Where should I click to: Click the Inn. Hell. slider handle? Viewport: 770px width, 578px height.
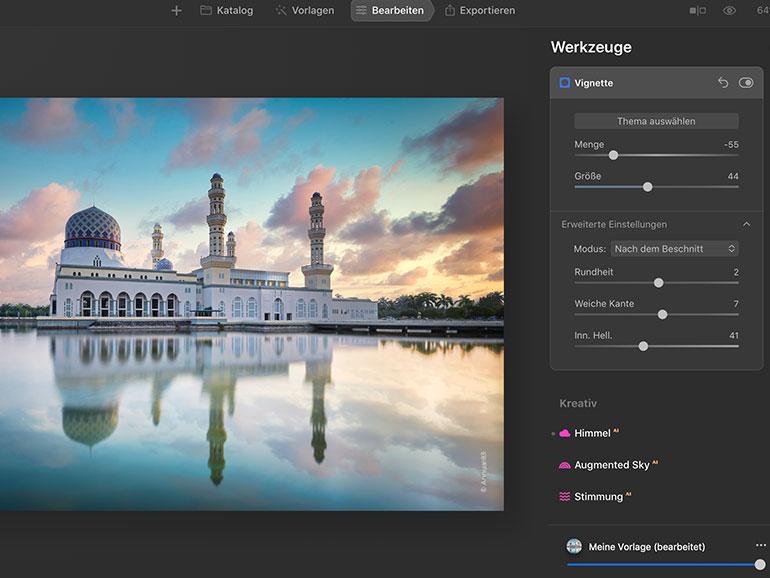pyautogui.click(x=643, y=346)
